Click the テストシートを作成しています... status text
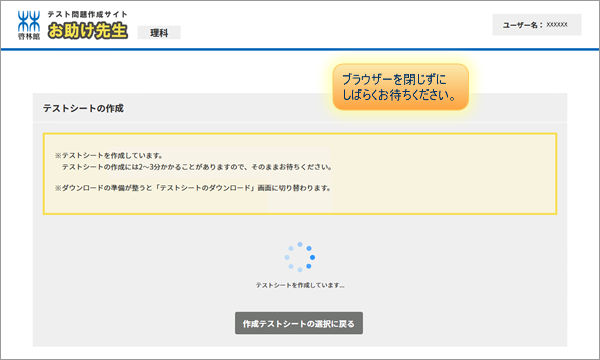600x360 pixels. click(300, 285)
